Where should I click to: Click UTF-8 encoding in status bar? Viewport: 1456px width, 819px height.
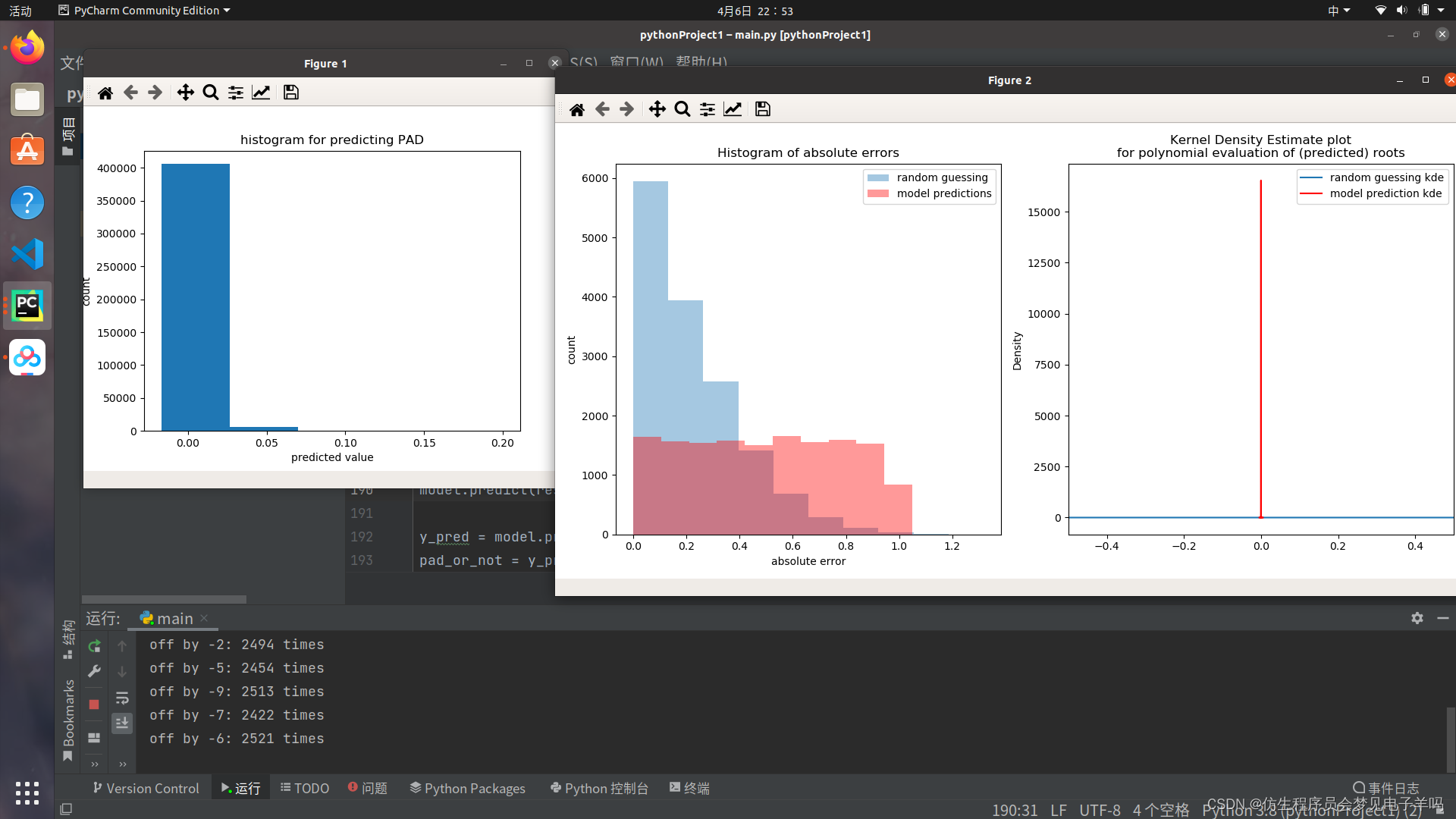(1100, 810)
